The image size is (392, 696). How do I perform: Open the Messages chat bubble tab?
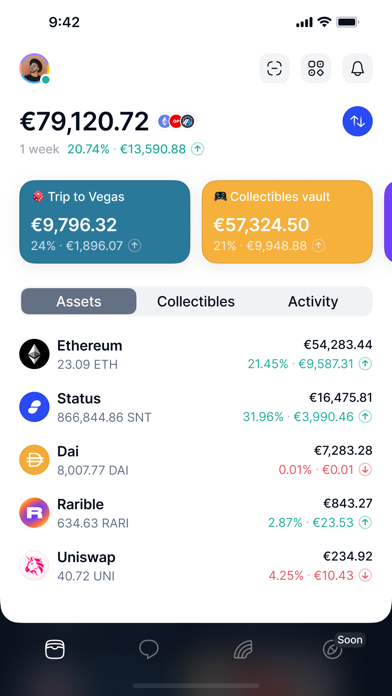[149, 649]
